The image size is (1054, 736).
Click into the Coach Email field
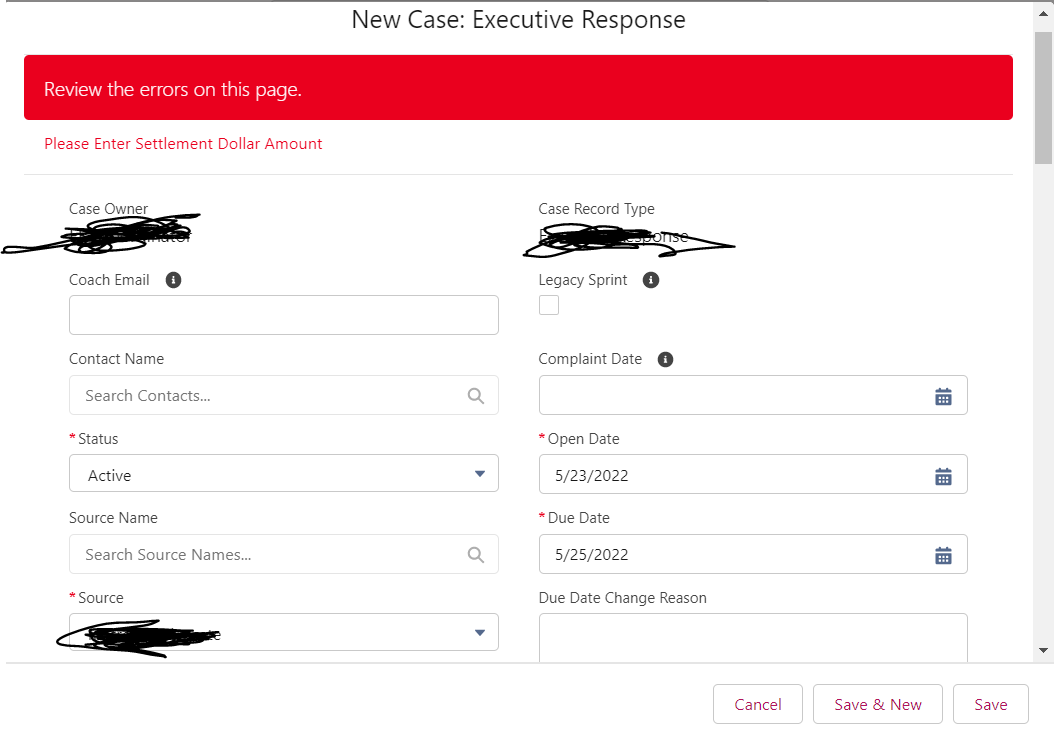pos(284,315)
